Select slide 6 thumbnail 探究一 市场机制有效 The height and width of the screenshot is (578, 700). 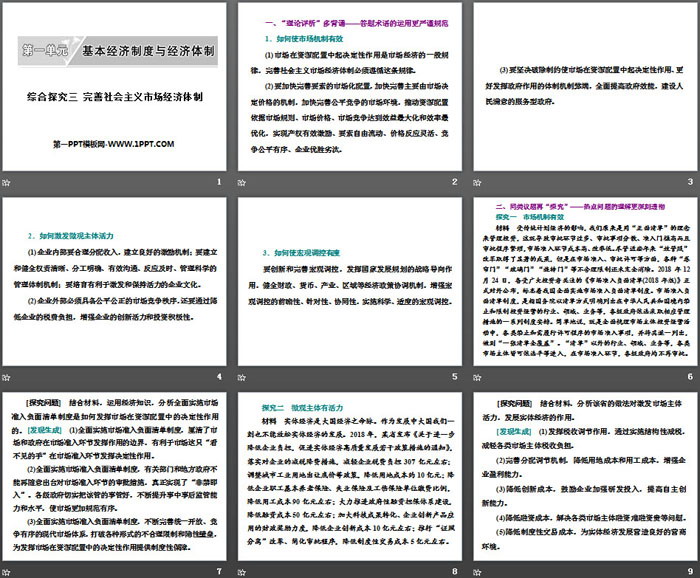tap(586, 282)
